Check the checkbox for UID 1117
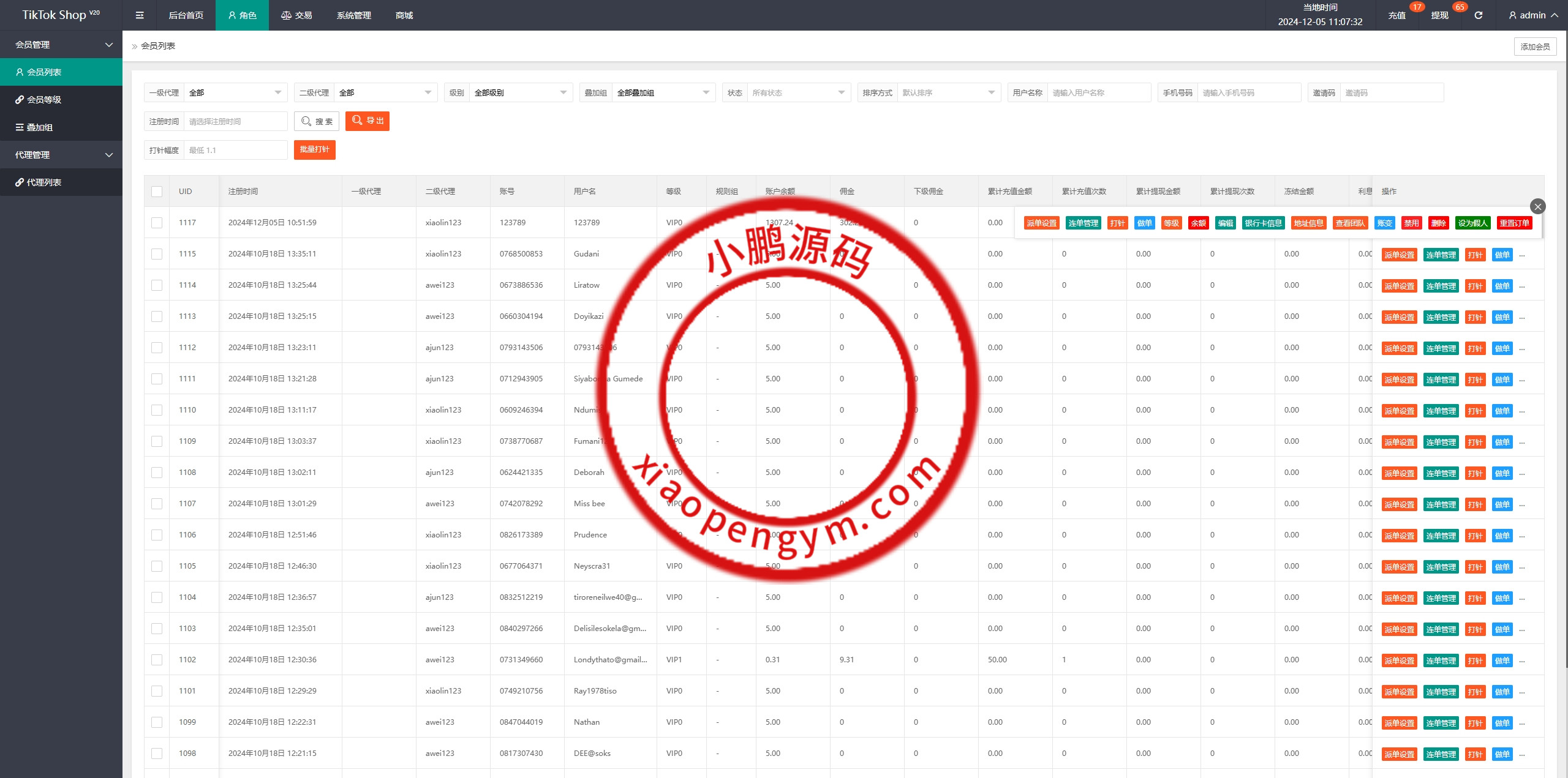Image resolution: width=1568 pixels, height=778 pixels. pyautogui.click(x=157, y=223)
